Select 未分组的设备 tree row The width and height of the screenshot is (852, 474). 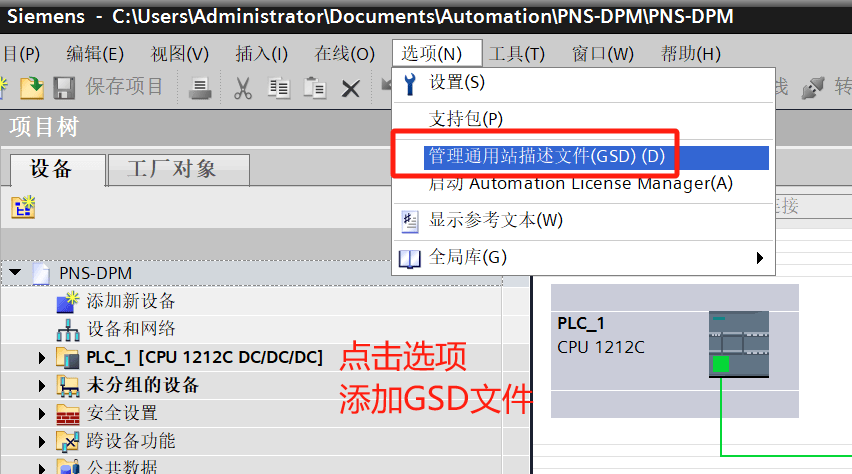tap(143, 385)
